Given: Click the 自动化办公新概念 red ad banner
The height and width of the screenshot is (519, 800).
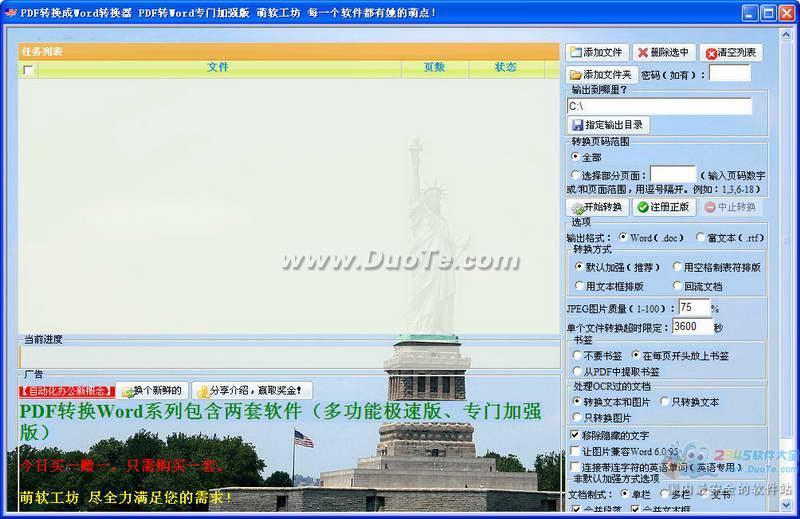Looking at the screenshot, I should click(x=67, y=391).
